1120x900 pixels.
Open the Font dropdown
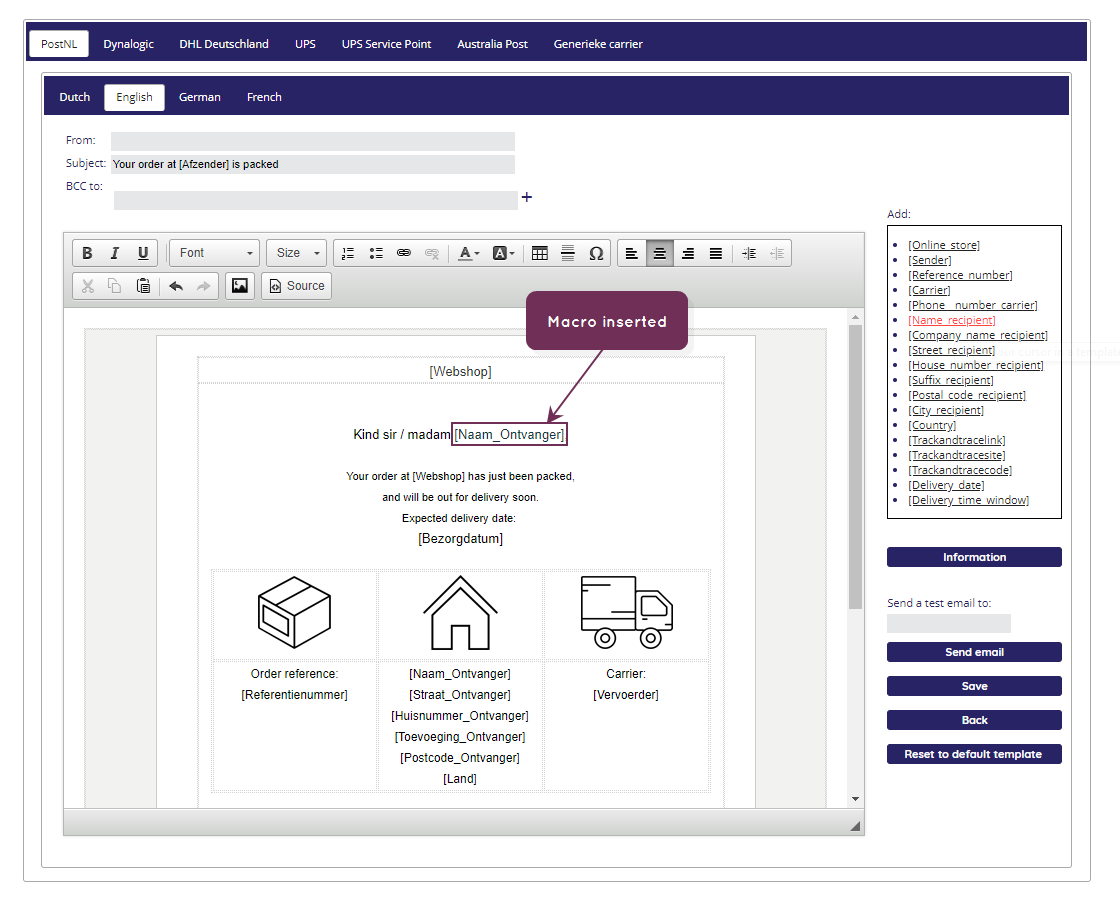(215, 253)
